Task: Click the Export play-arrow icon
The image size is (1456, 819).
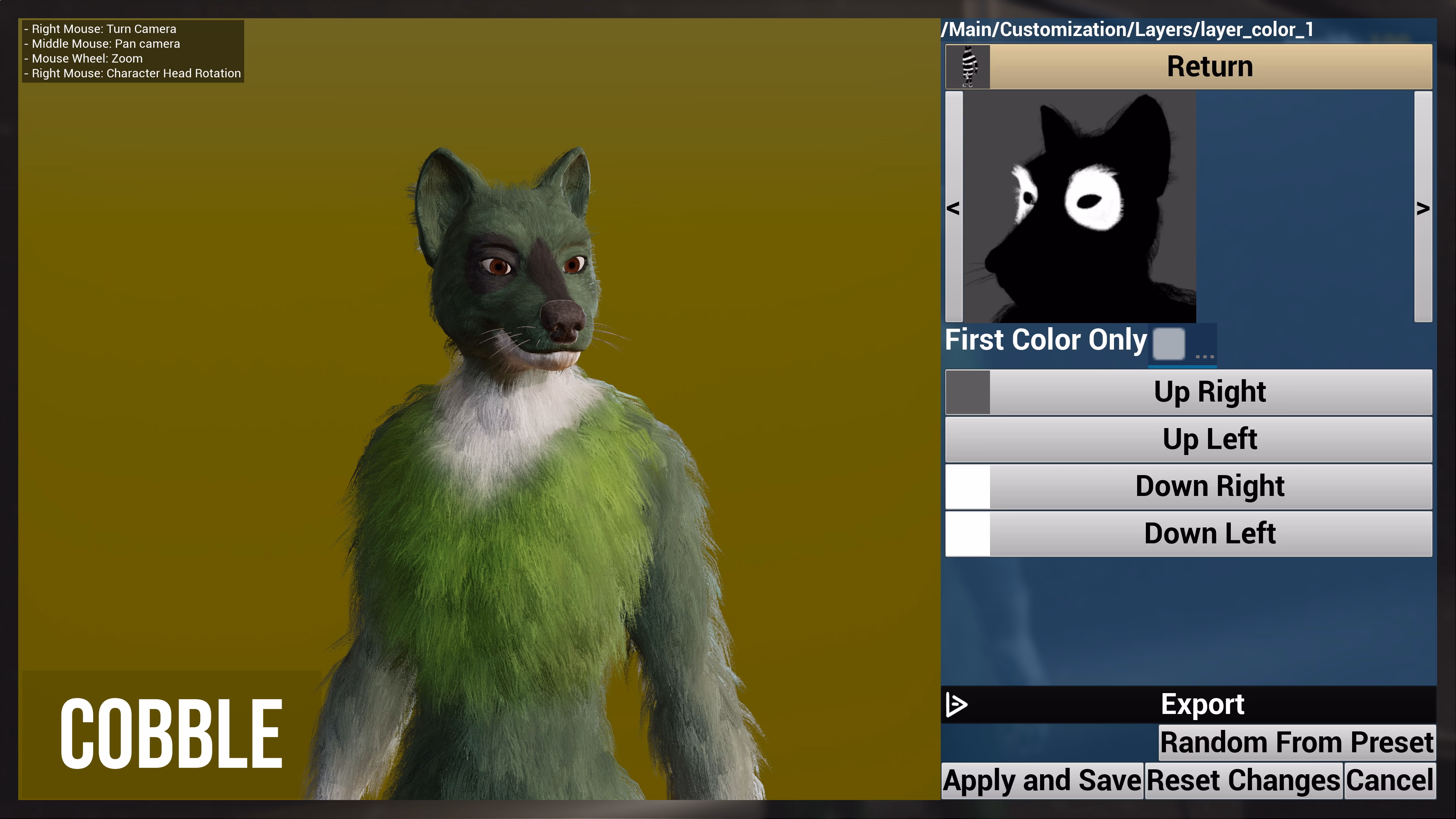Action: [x=956, y=704]
